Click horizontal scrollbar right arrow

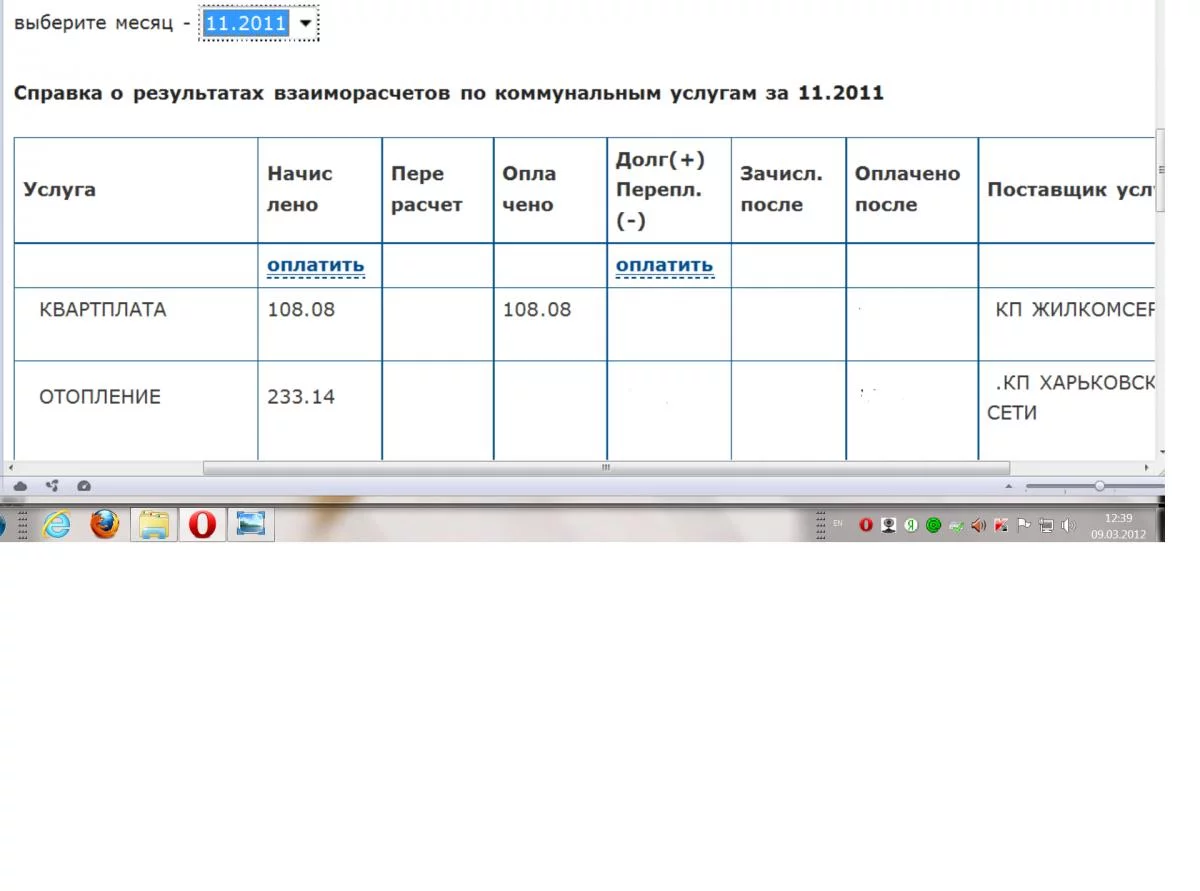pyautogui.click(x=1147, y=467)
